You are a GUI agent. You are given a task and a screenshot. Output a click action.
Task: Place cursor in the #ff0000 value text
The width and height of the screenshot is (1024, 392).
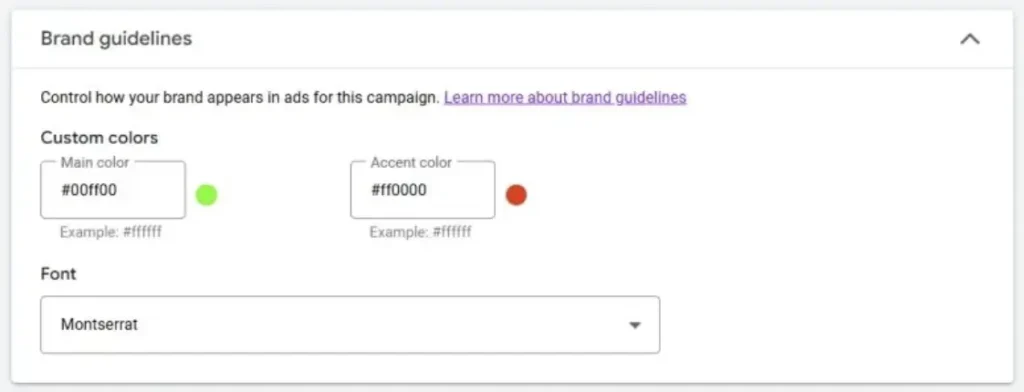398,190
